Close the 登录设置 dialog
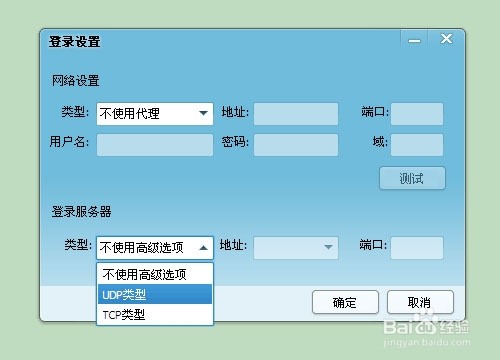 446,39
